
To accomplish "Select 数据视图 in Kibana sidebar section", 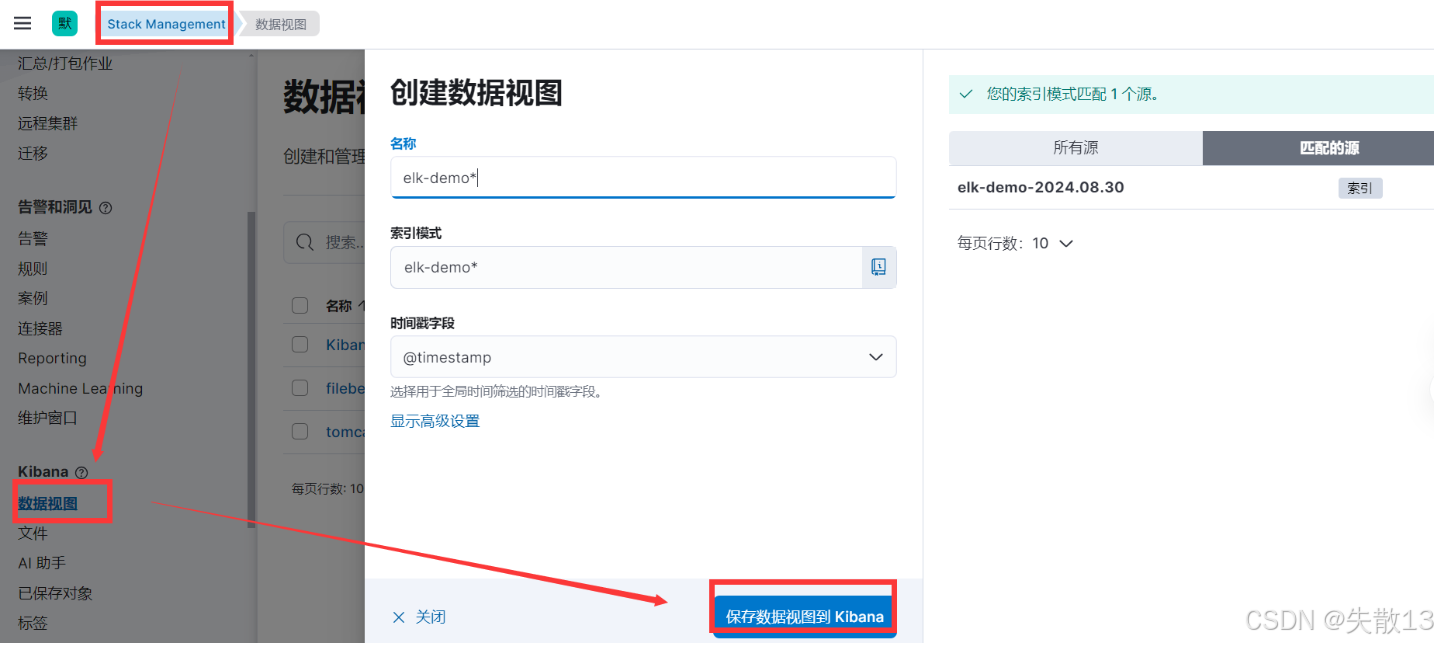I will click(x=47, y=504).
